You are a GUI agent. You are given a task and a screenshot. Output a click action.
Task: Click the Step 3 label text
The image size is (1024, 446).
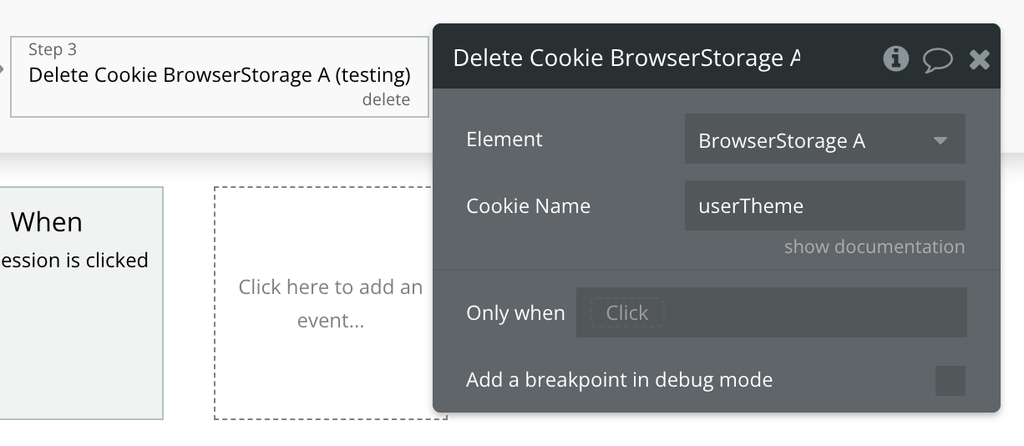(52, 50)
